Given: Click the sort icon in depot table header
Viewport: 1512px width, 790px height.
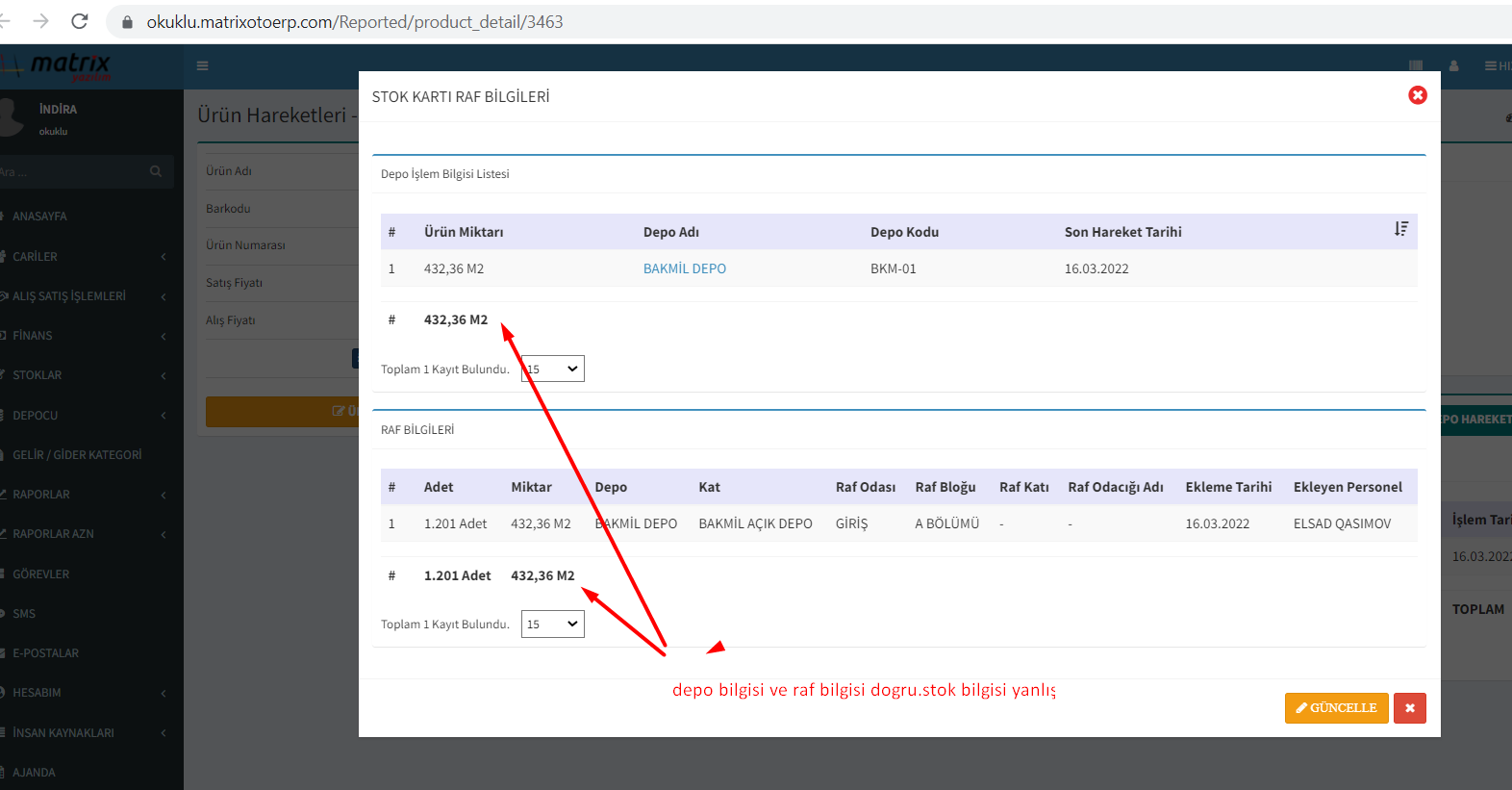Looking at the screenshot, I should (x=1400, y=229).
